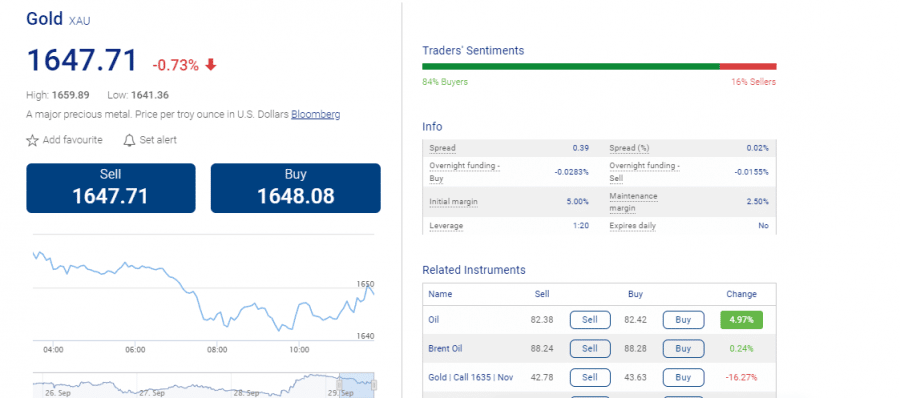Click Buy button for Brent Oil
900x398 pixels.
point(683,349)
